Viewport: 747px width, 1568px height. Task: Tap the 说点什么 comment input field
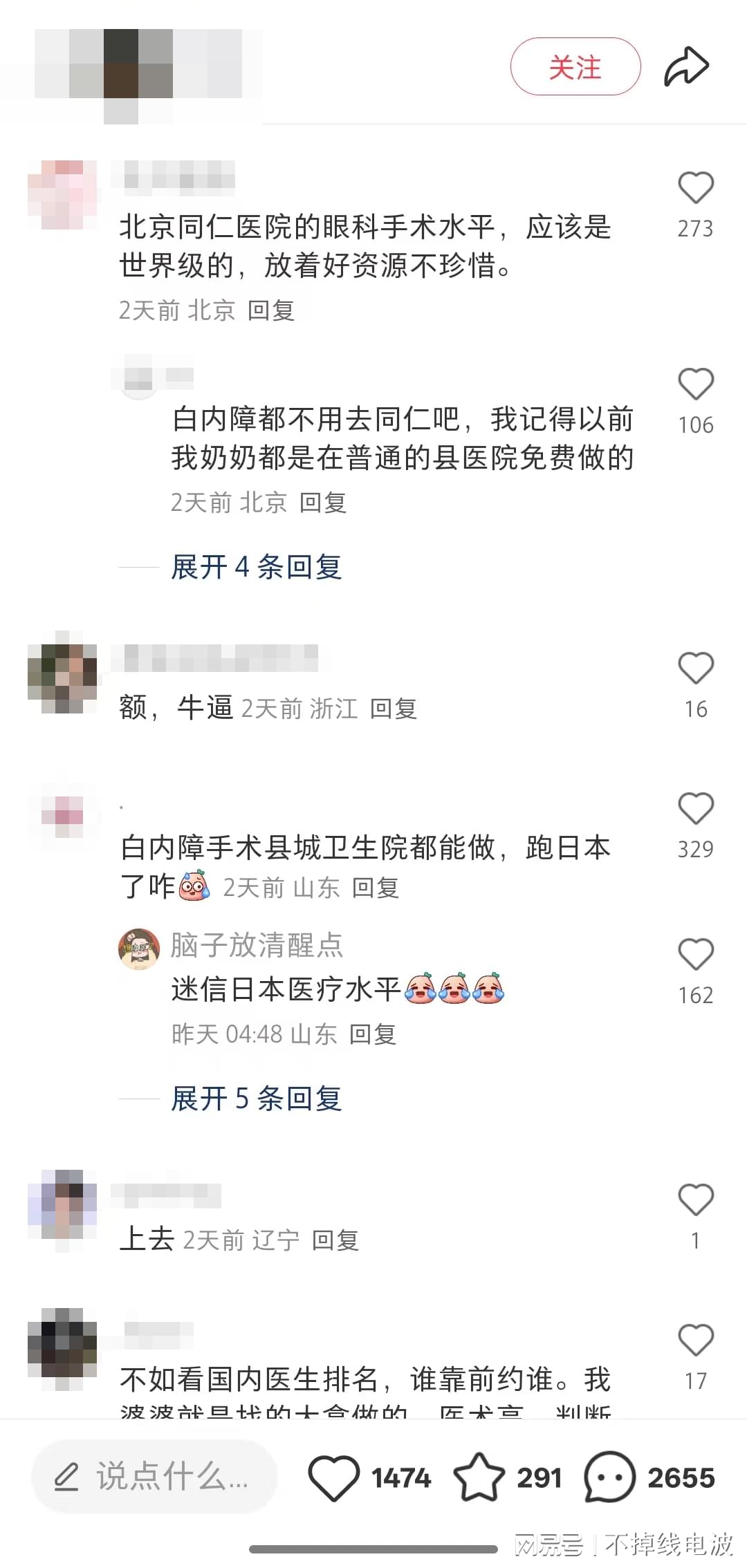coord(154,1477)
